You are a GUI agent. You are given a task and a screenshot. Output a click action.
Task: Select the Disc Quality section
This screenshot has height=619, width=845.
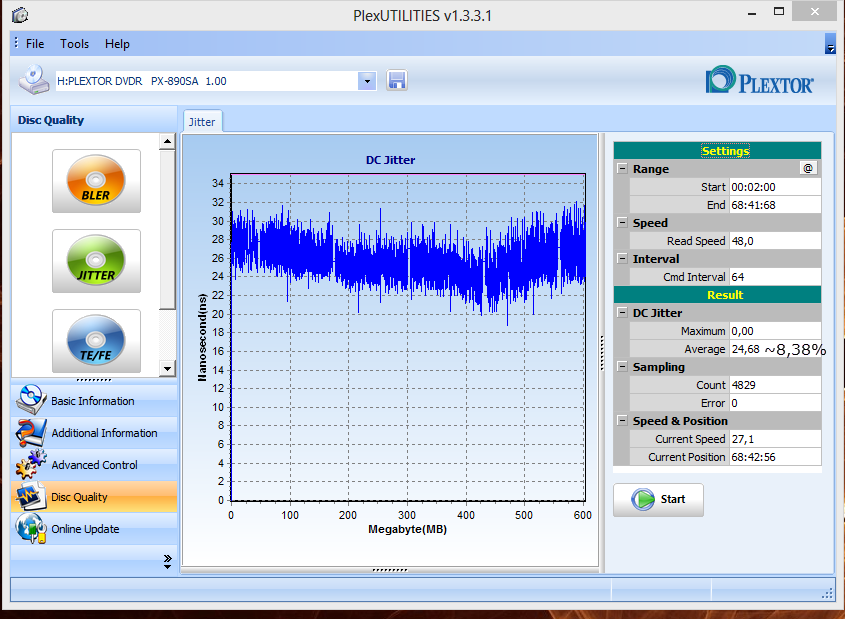pyautogui.click(x=94, y=496)
